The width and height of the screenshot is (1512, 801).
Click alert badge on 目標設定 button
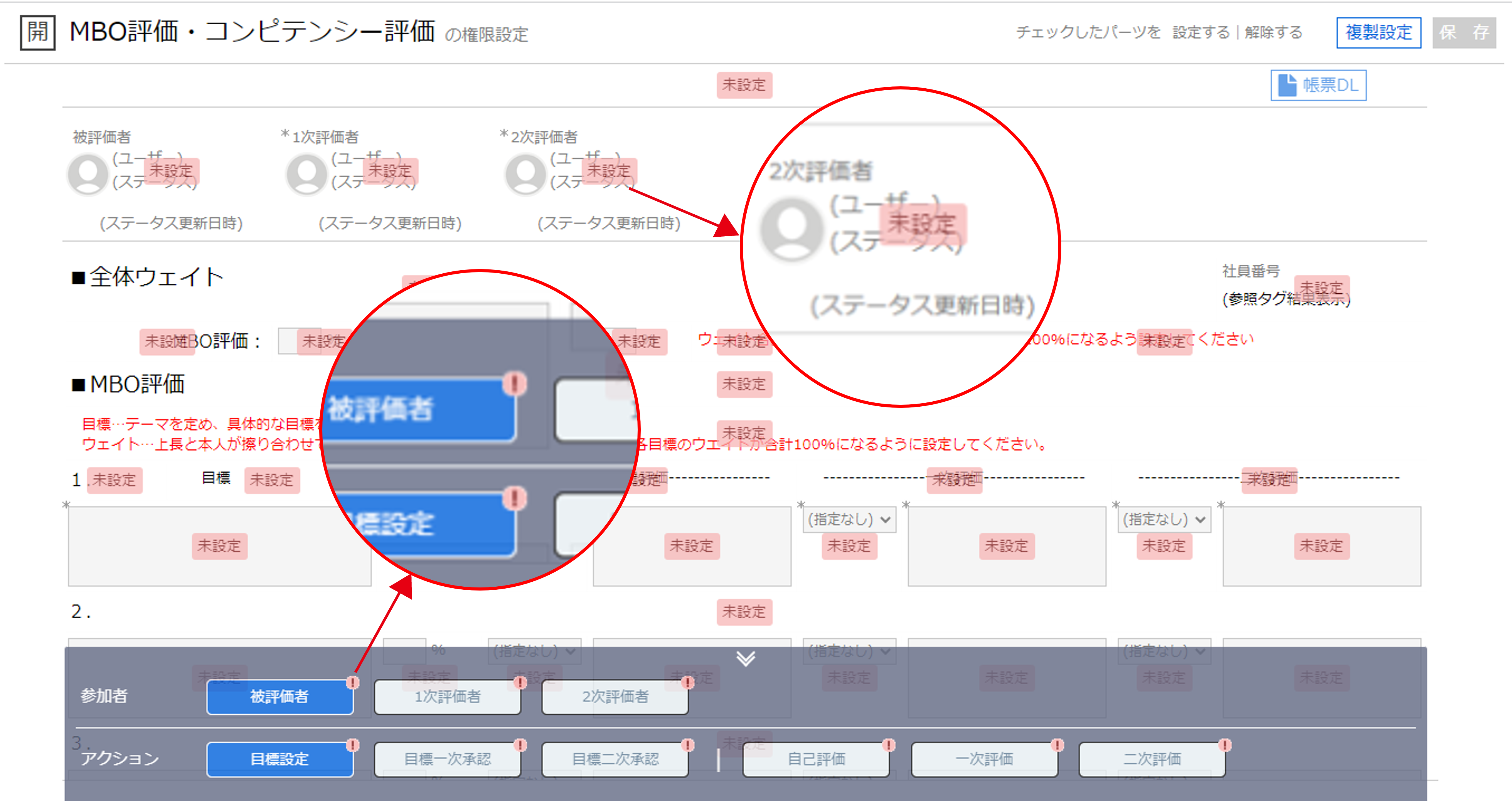click(x=352, y=745)
